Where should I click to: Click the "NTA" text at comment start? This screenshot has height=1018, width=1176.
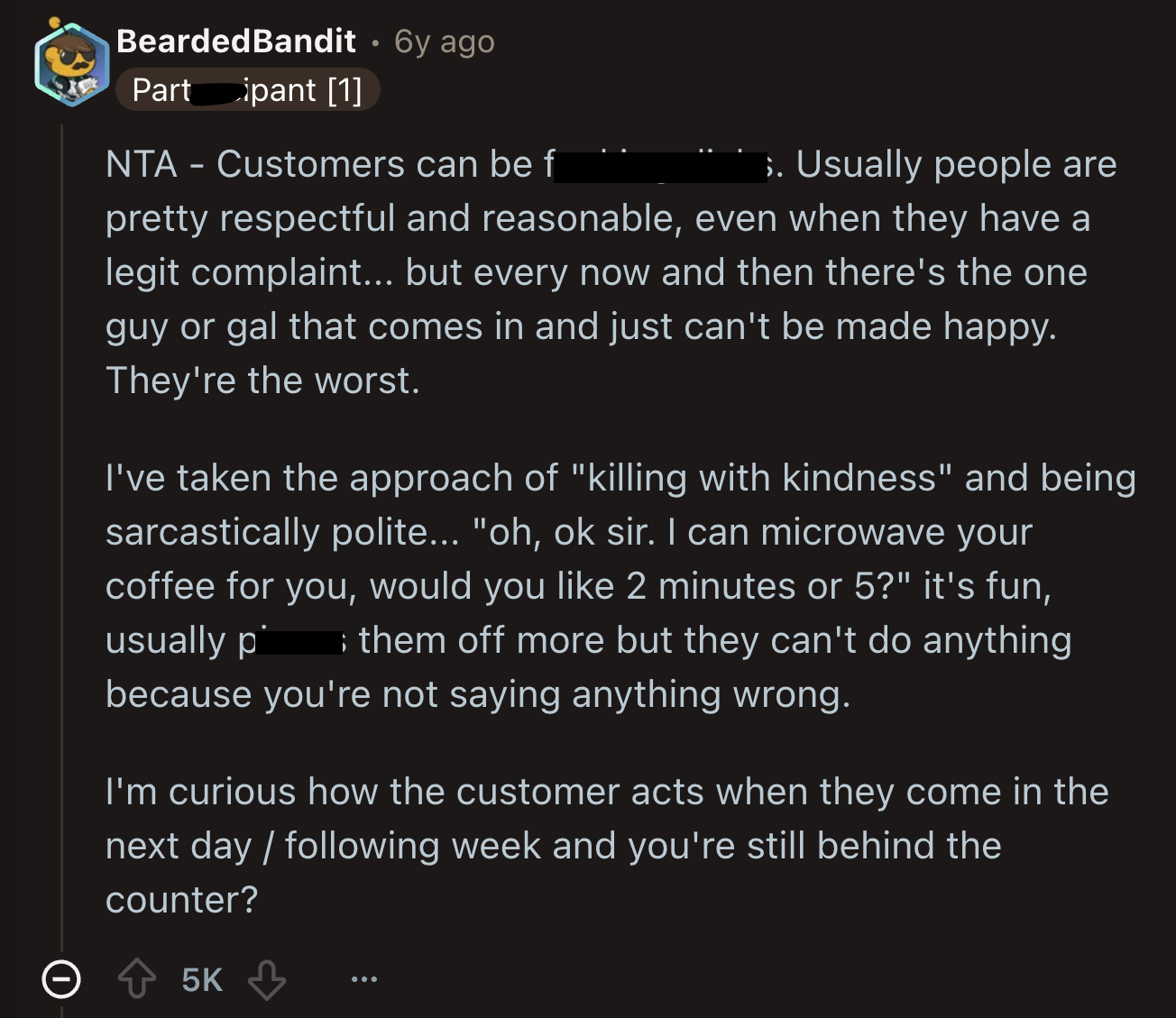pyautogui.click(x=141, y=165)
